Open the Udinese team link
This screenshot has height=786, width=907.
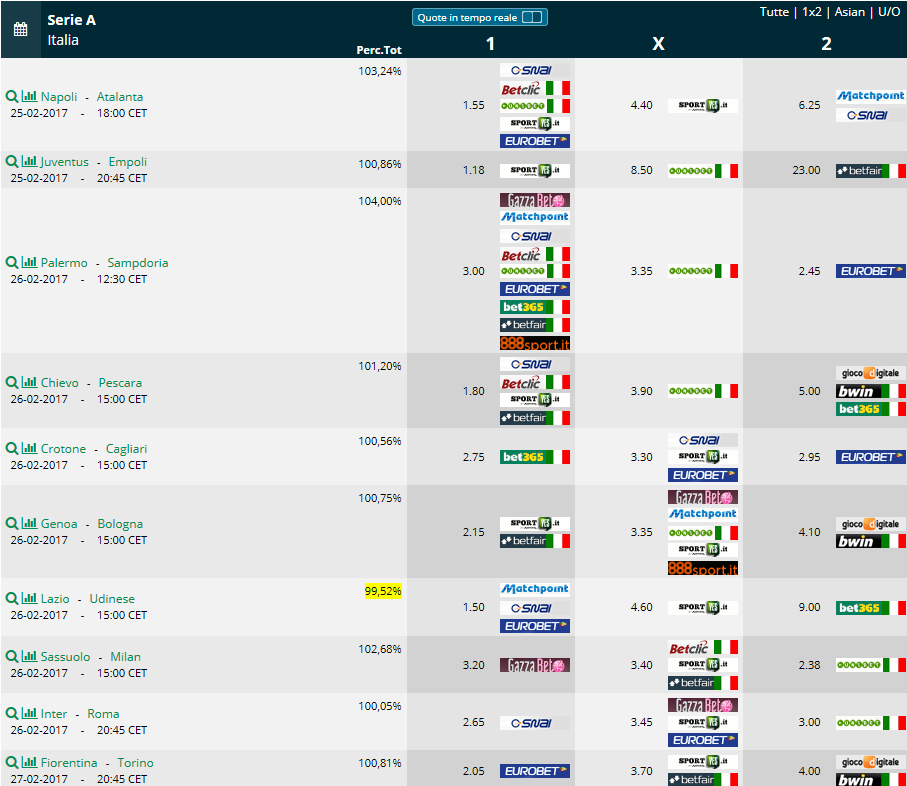click(112, 599)
